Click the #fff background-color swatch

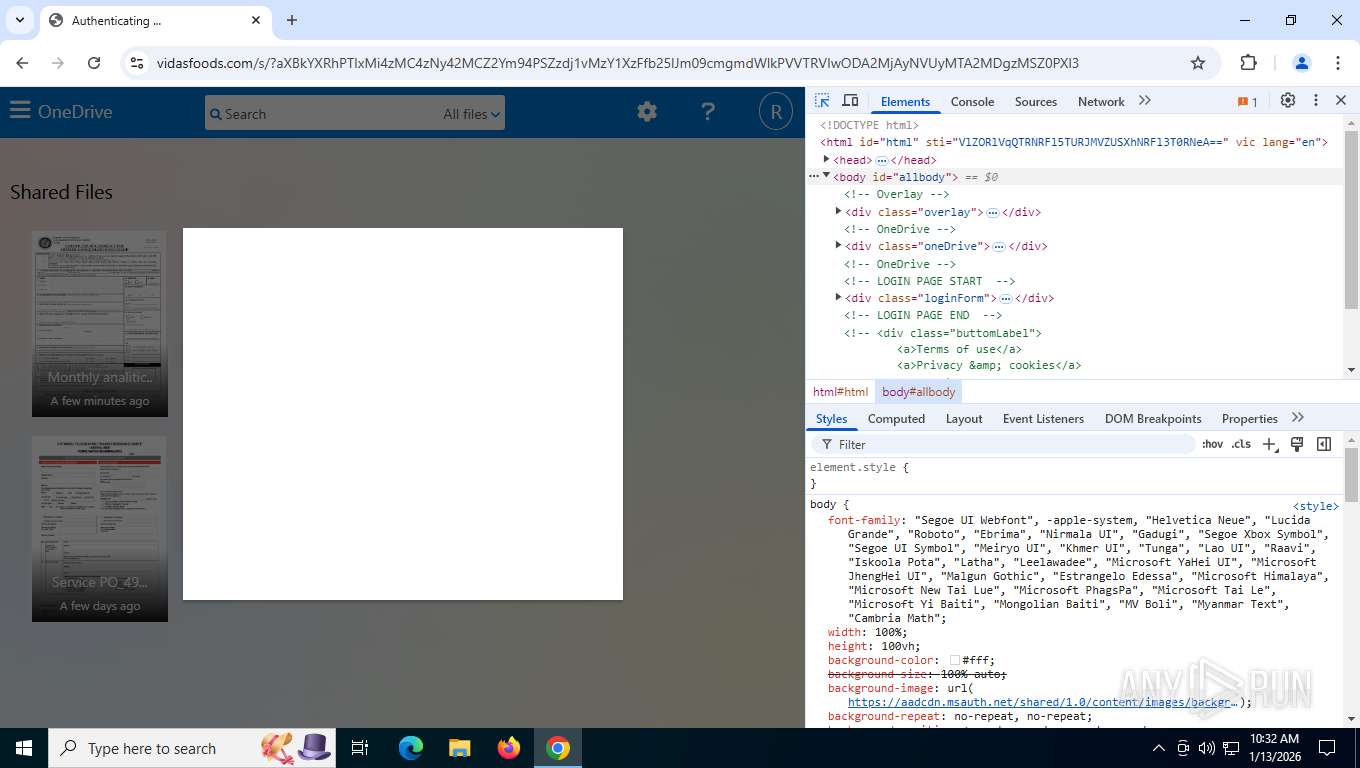pyautogui.click(x=955, y=661)
